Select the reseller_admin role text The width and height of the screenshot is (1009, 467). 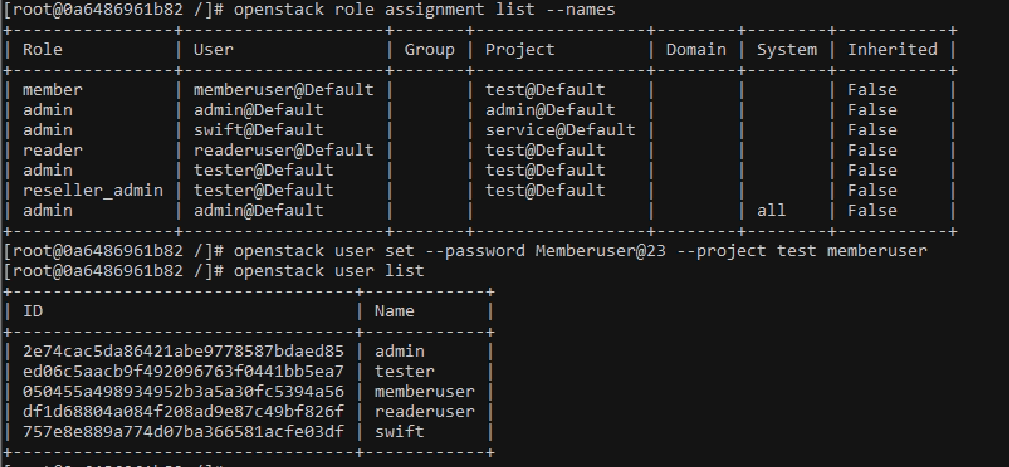point(92,190)
